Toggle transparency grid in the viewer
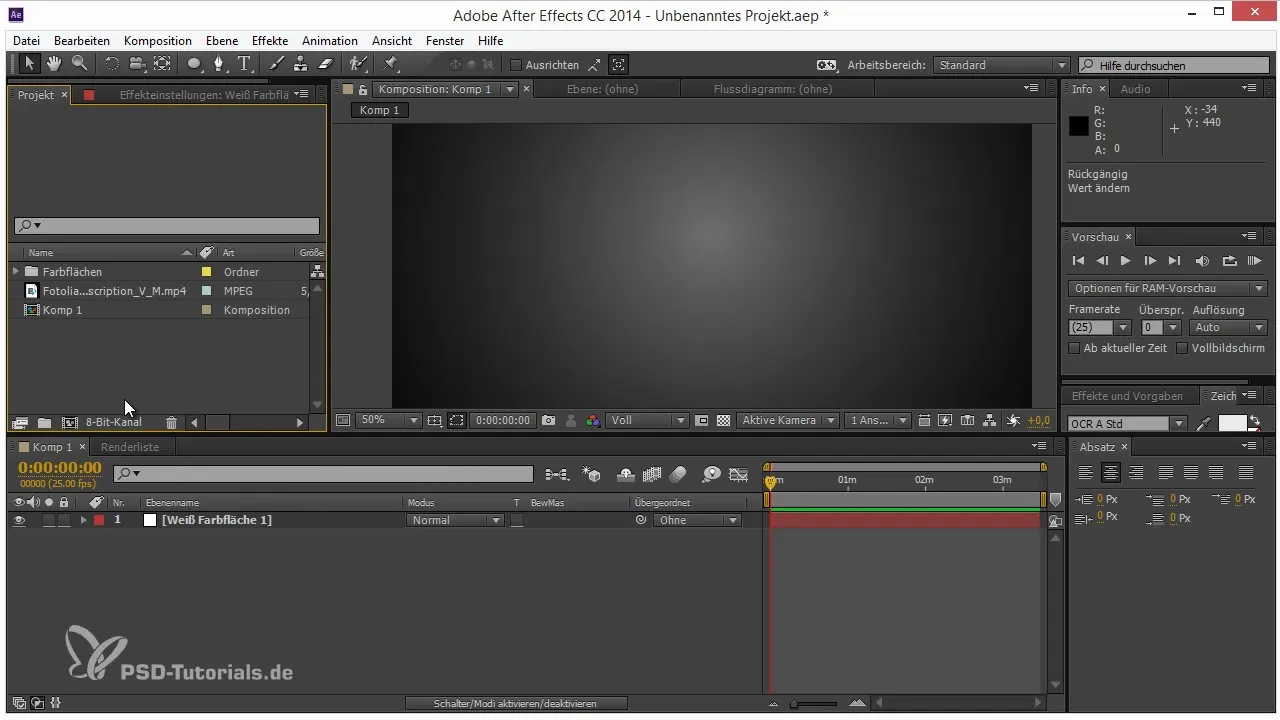The image size is (1280, 720). pyautogui.click(x=723, y=421)
